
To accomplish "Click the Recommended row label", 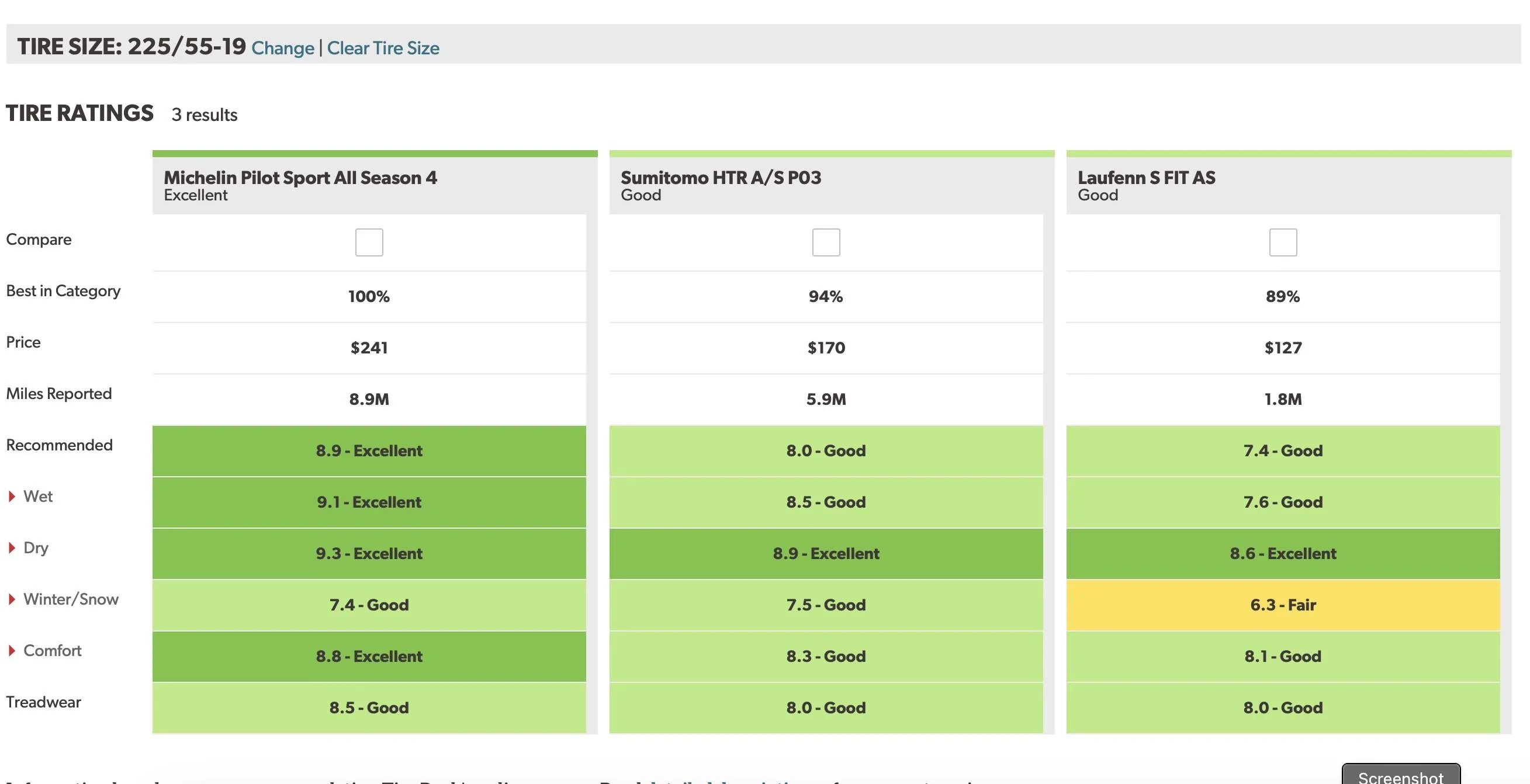I will point(60,445).
